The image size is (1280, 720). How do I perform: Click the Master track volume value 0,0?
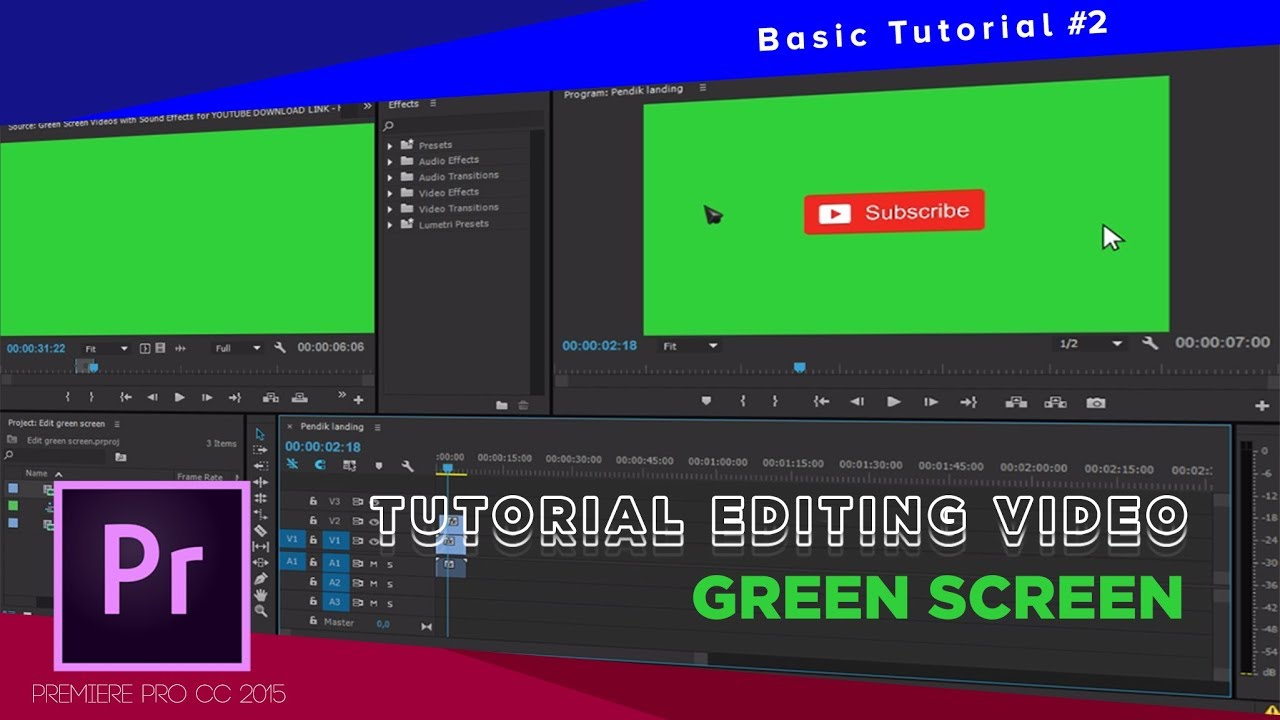coord(383,624)
